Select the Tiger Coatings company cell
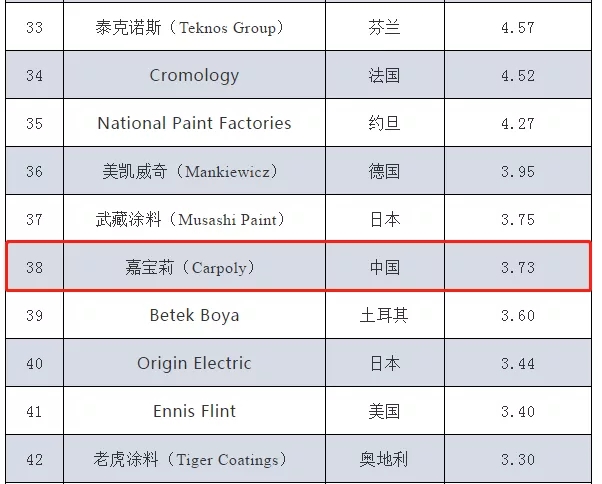The image size is (602, 484). [194, 459]
